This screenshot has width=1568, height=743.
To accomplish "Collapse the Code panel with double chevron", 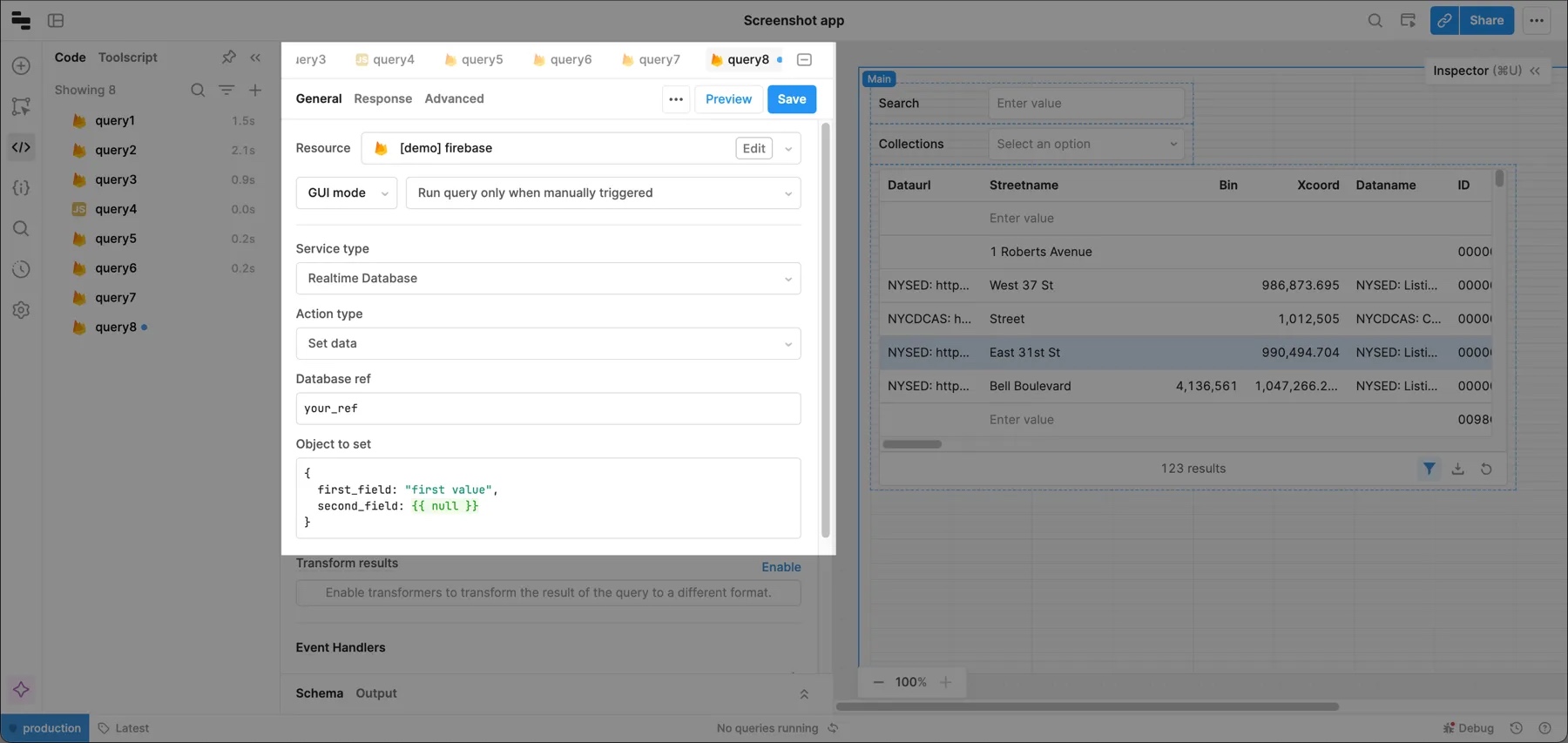I will point(255,57).
